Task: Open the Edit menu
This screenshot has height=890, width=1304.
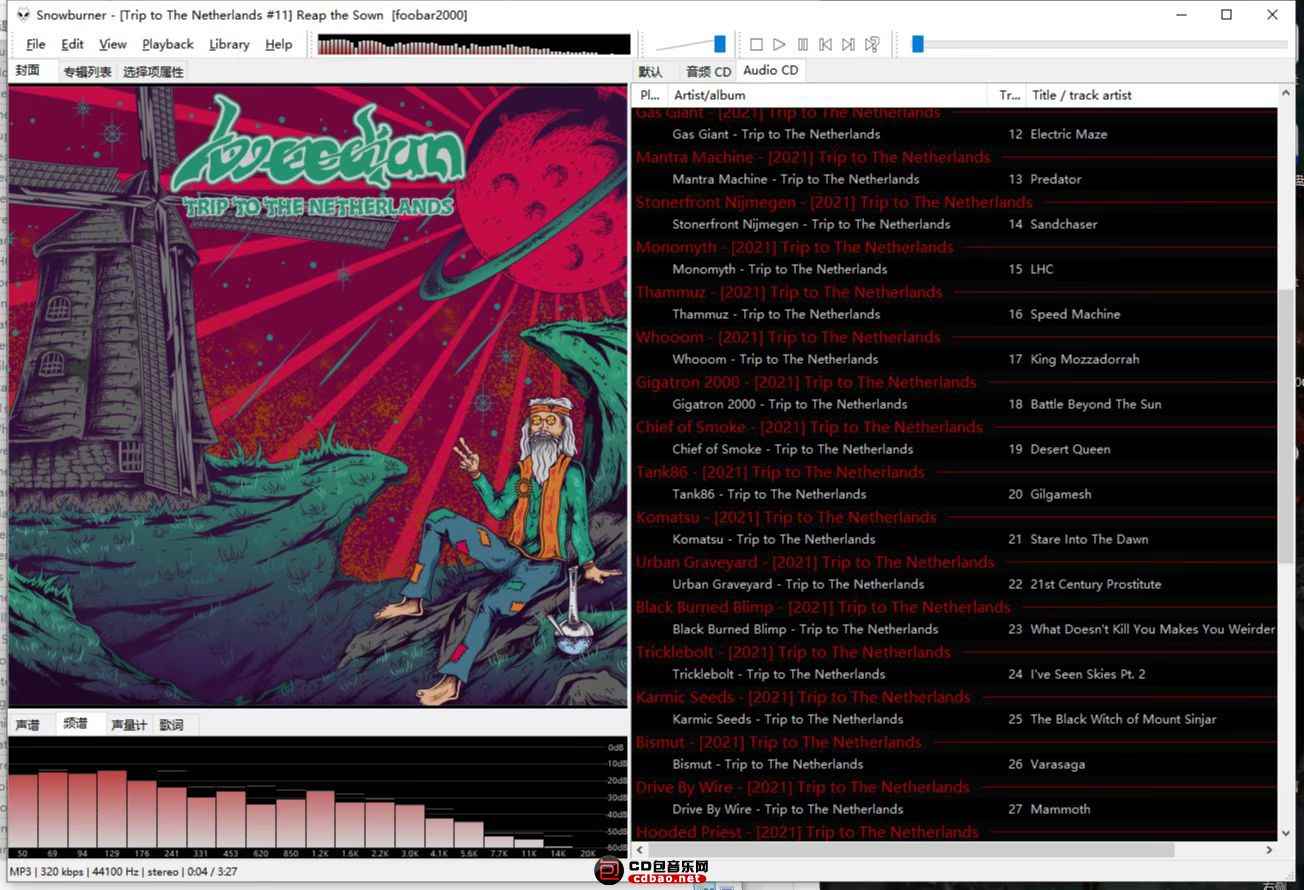Action: pos(72,44)
